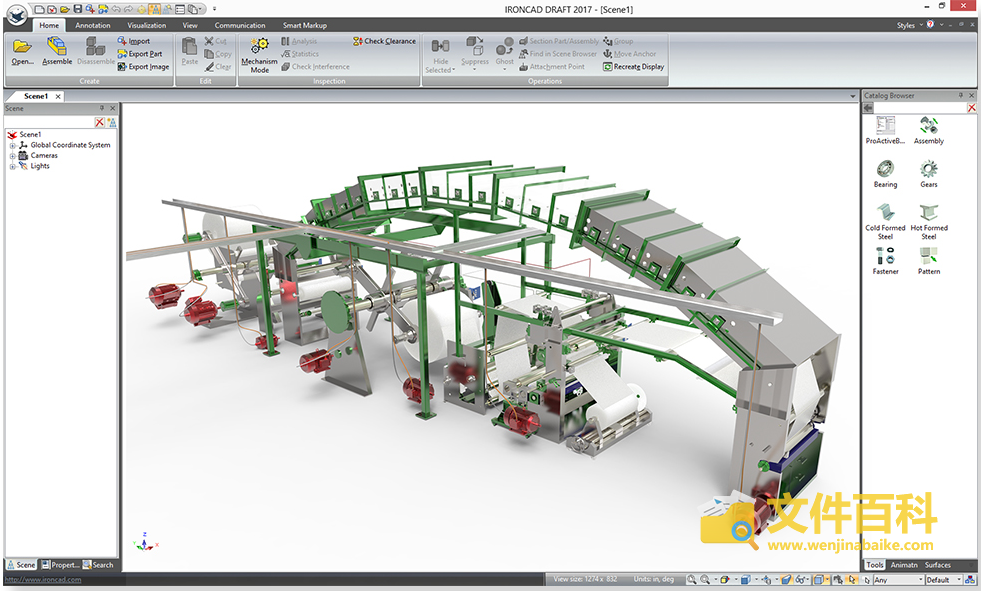Viewport: 981px width, 591px height.
Task: Pin the Scene panel with auto-hide pushpin
Action: click(101, 108)
